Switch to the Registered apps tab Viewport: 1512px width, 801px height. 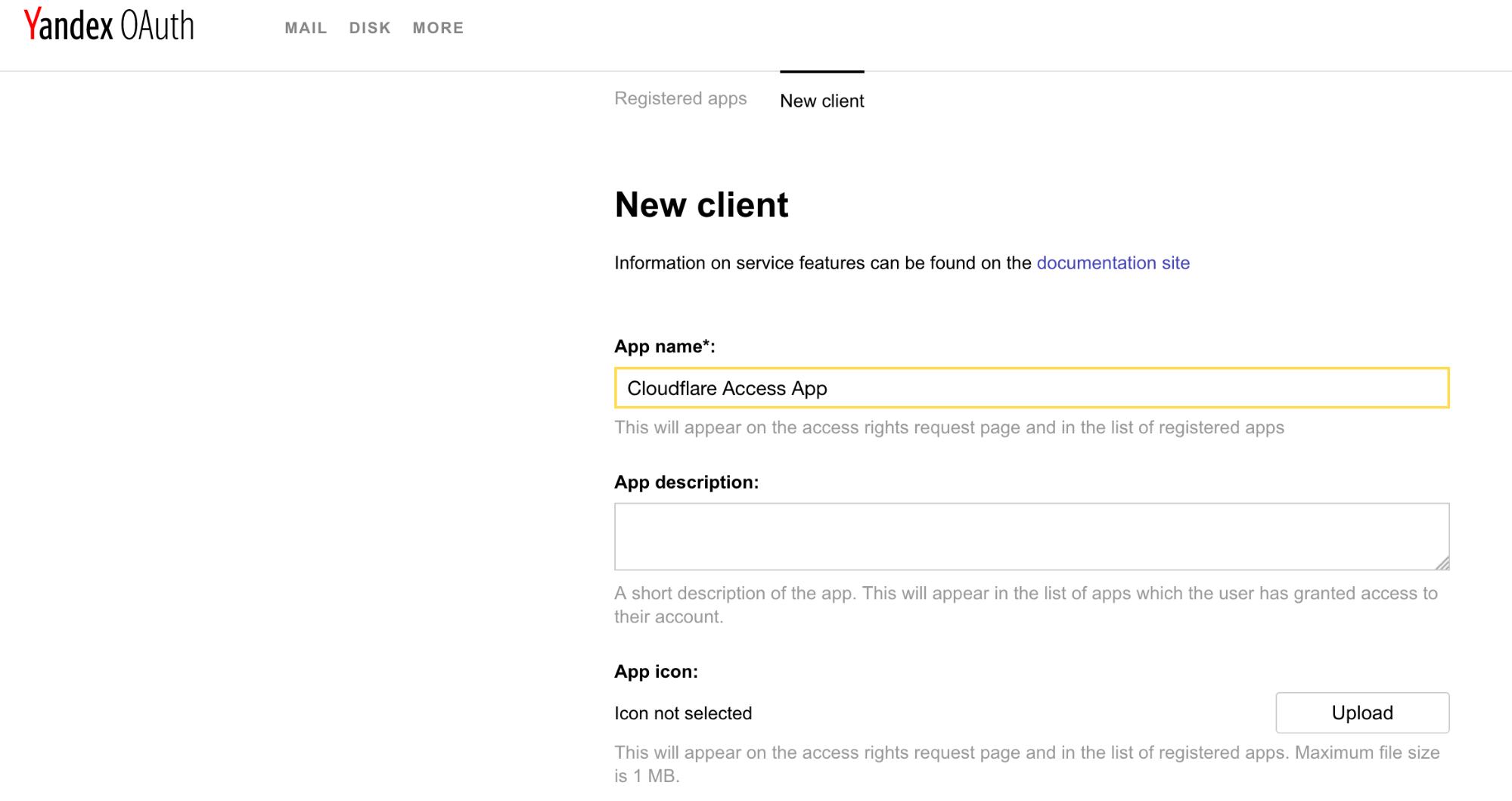pyautogui.click(x=680, y=98)
